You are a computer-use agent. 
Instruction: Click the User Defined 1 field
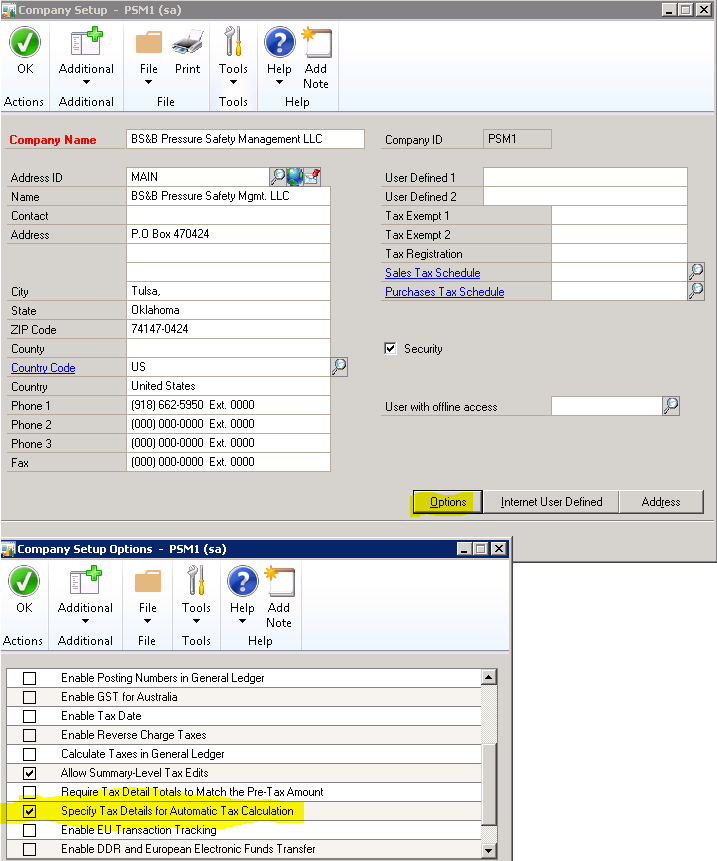coord(585,177)
